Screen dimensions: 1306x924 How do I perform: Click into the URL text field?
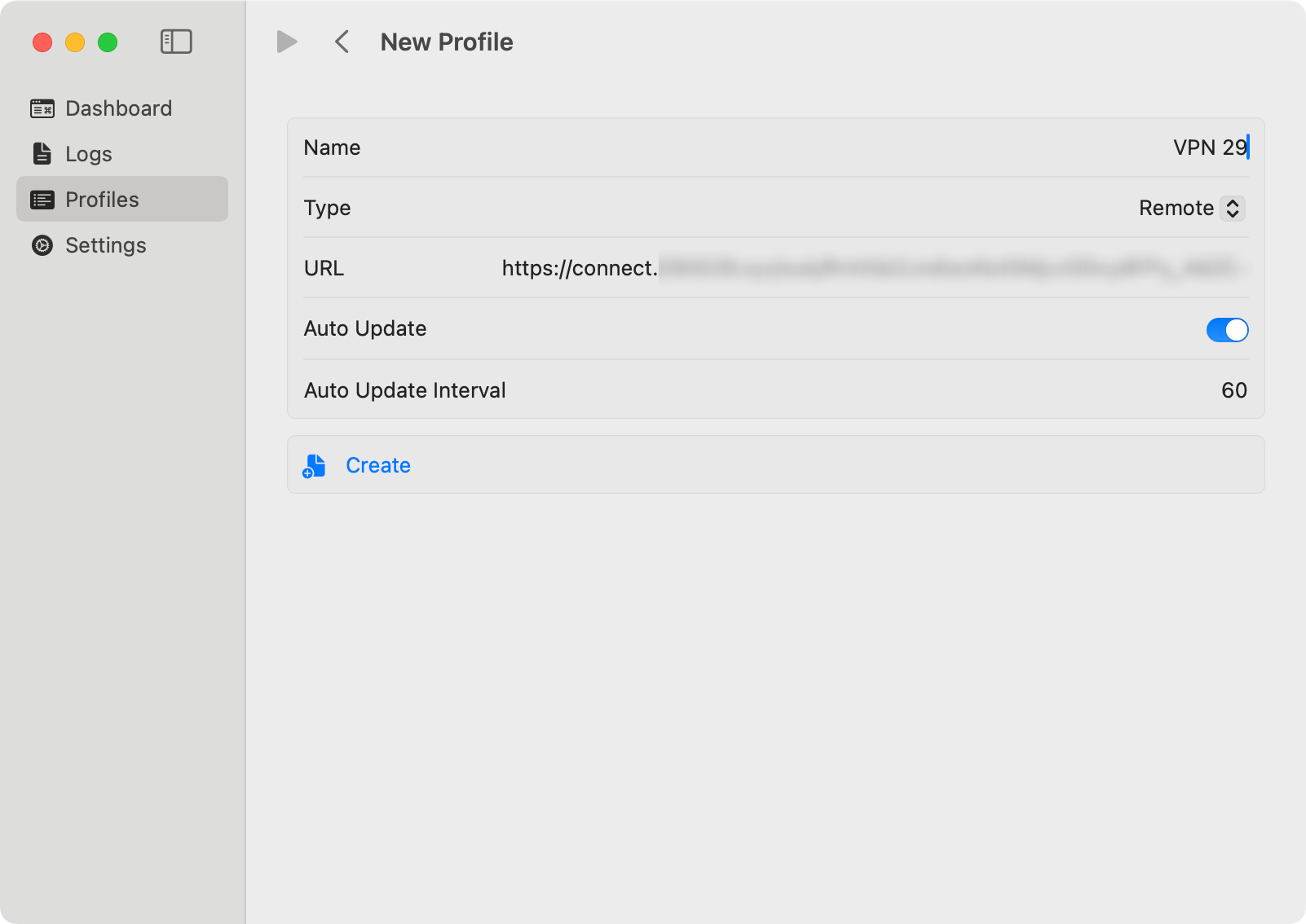pos(872,268)
